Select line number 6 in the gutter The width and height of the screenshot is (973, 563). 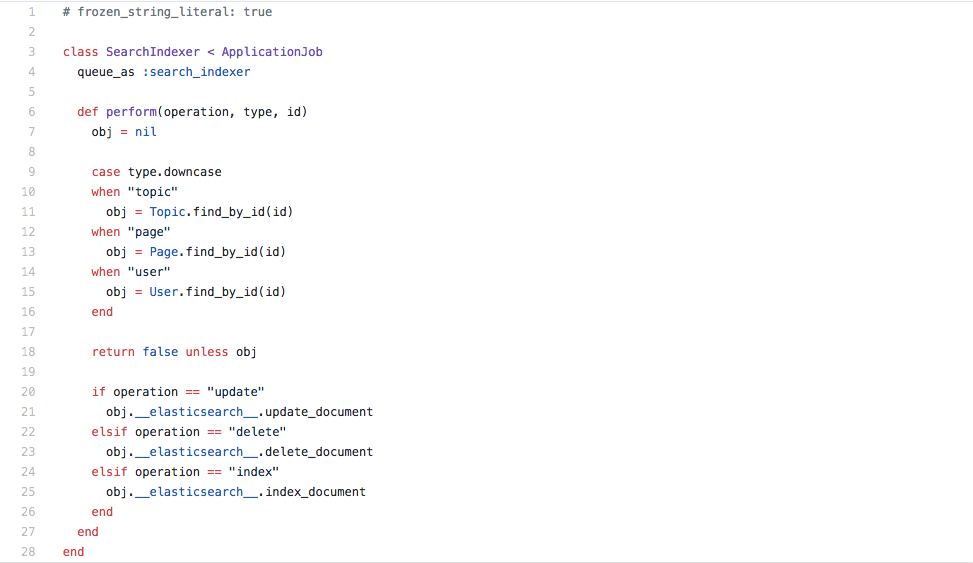[x=32, y=112]
